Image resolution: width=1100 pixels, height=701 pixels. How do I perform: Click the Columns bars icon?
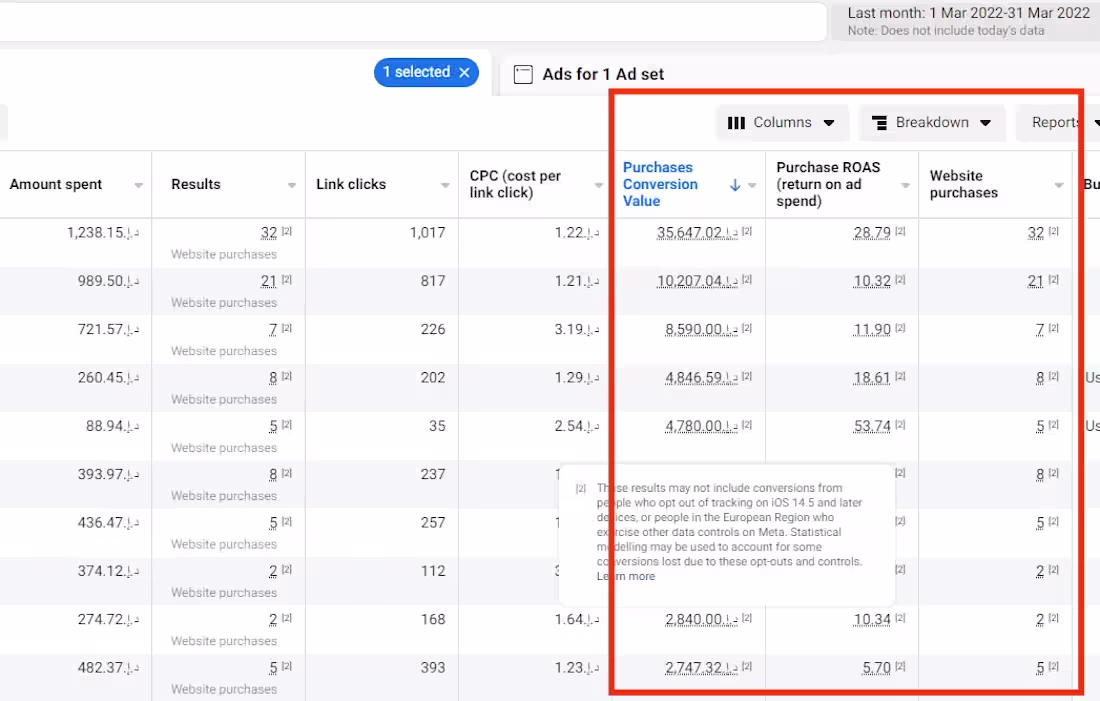click(736, 123)
